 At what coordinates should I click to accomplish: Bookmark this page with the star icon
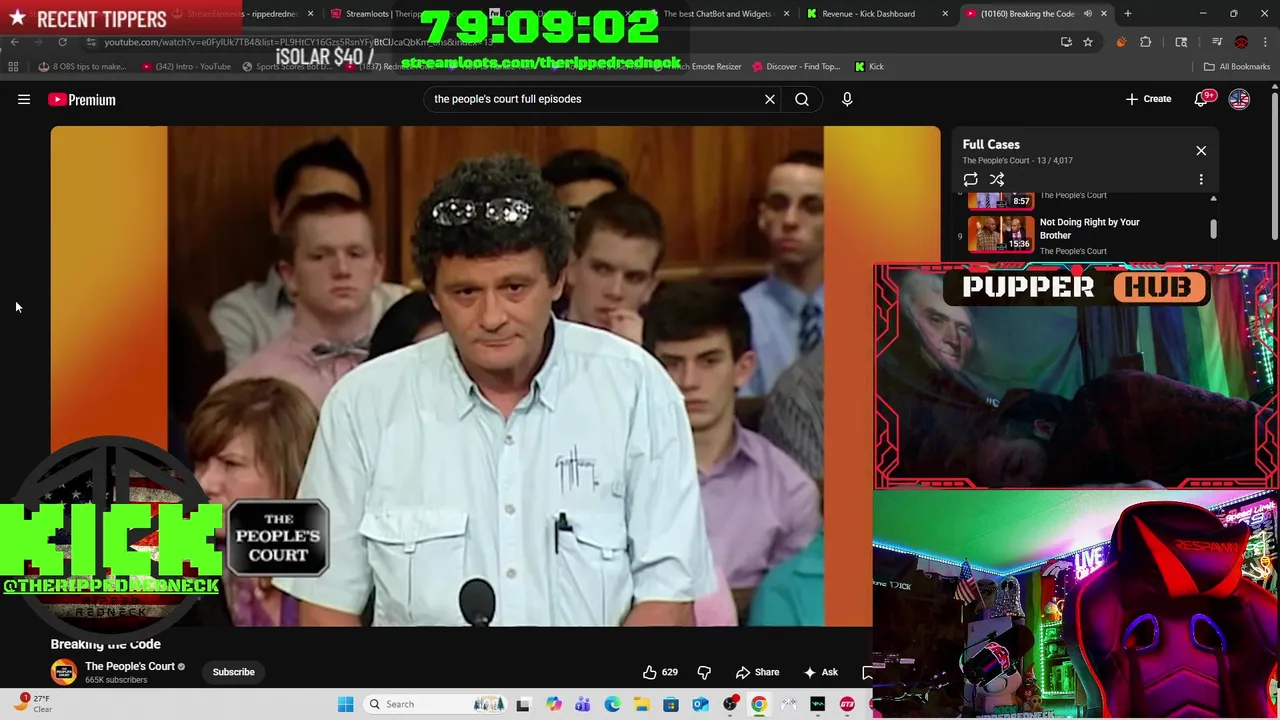[x=1088, y=42]
